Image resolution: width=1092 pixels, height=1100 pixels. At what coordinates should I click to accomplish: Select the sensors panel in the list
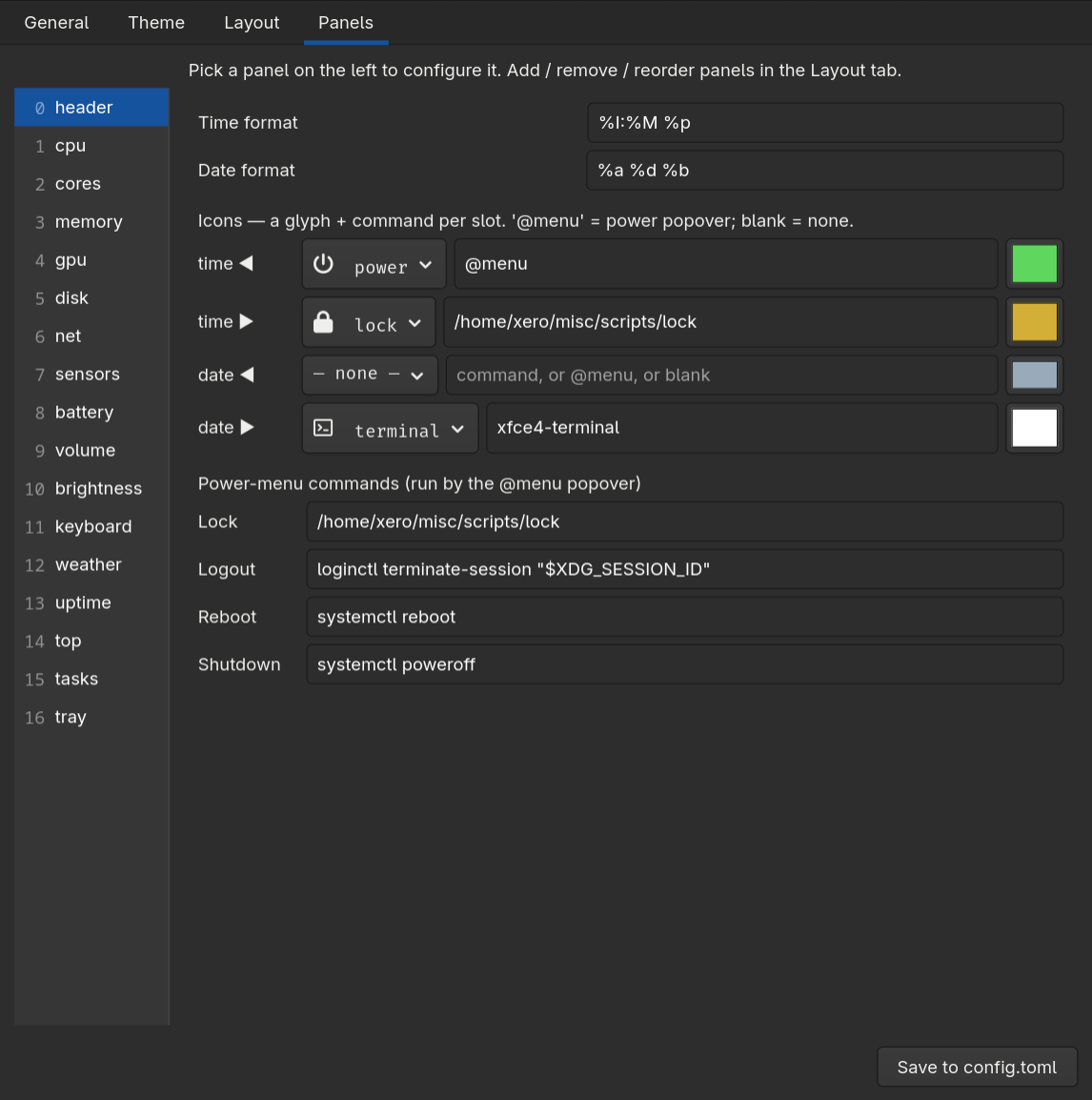coord(91,374)
